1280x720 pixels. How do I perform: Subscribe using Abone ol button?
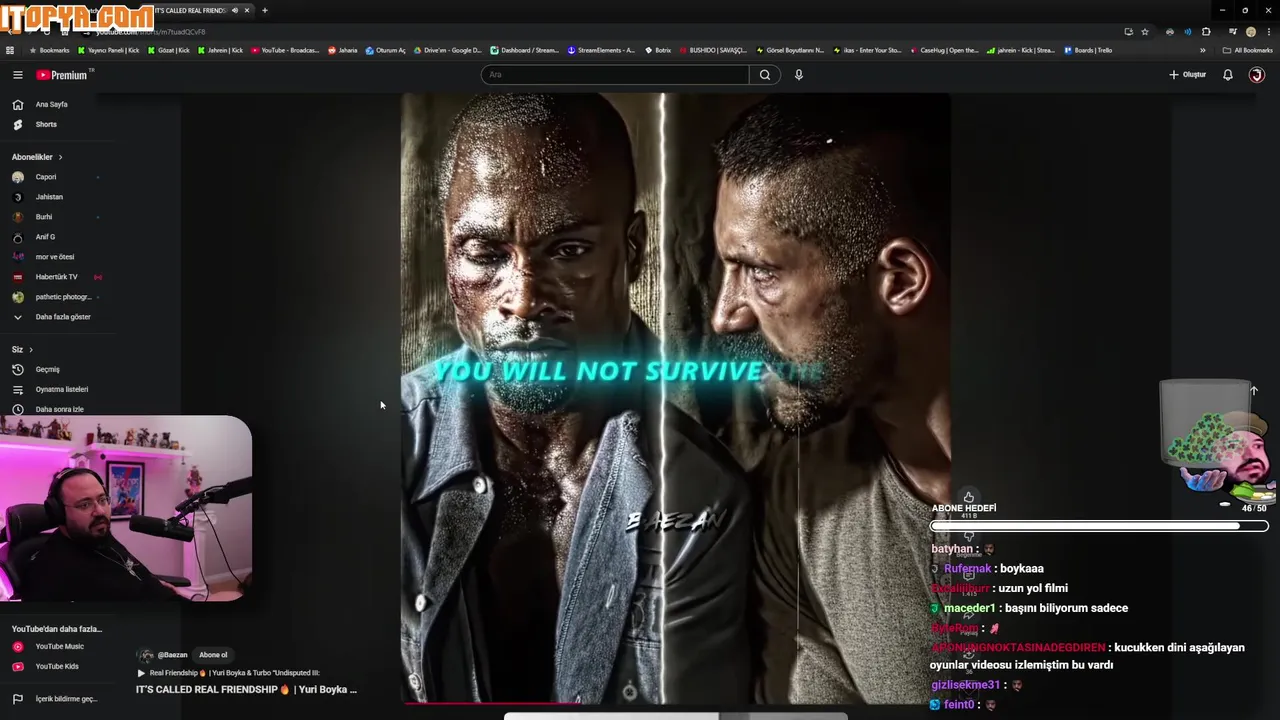pyautogui.click(x=213, y=655)
